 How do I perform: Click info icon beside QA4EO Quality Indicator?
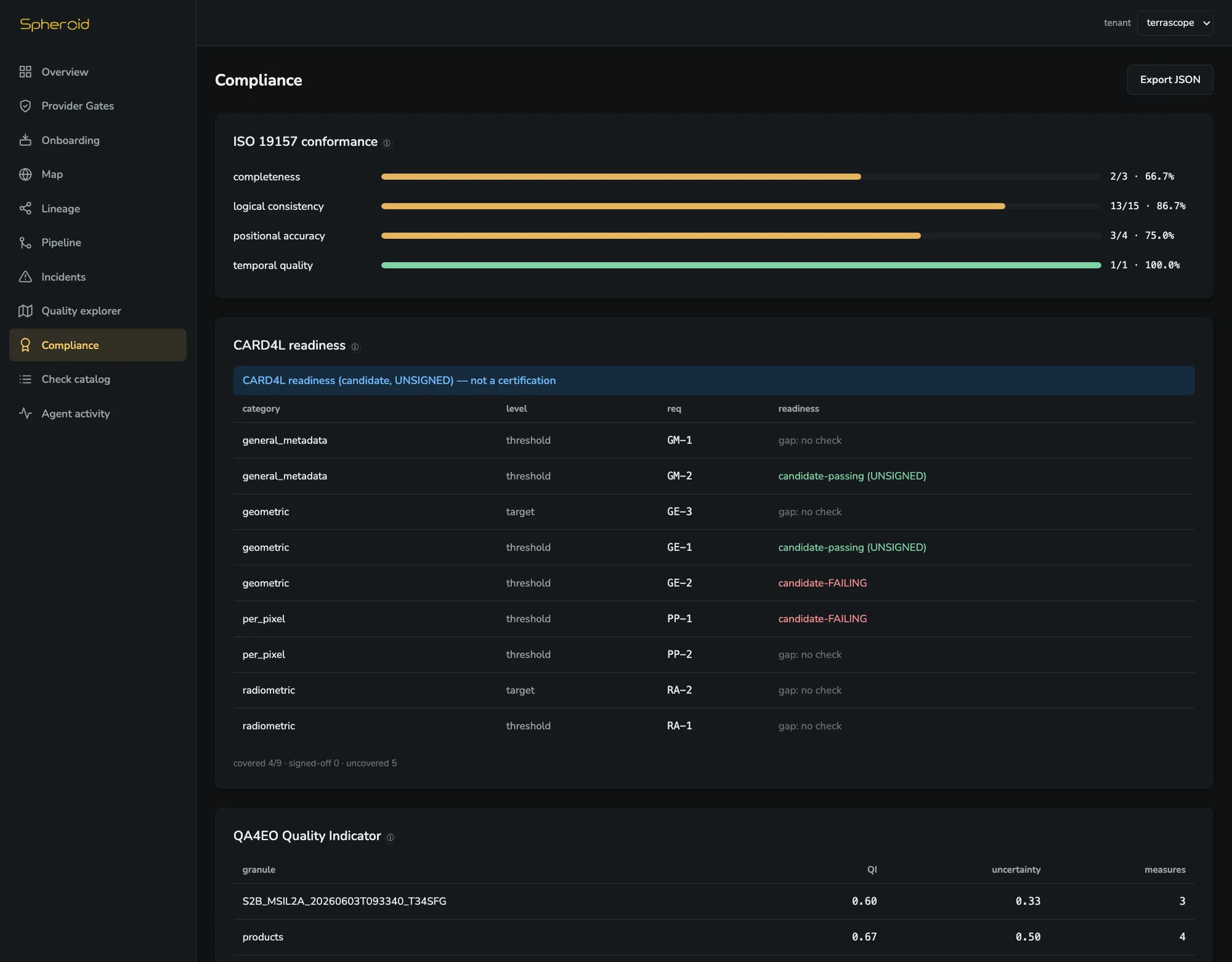point(390,837)
